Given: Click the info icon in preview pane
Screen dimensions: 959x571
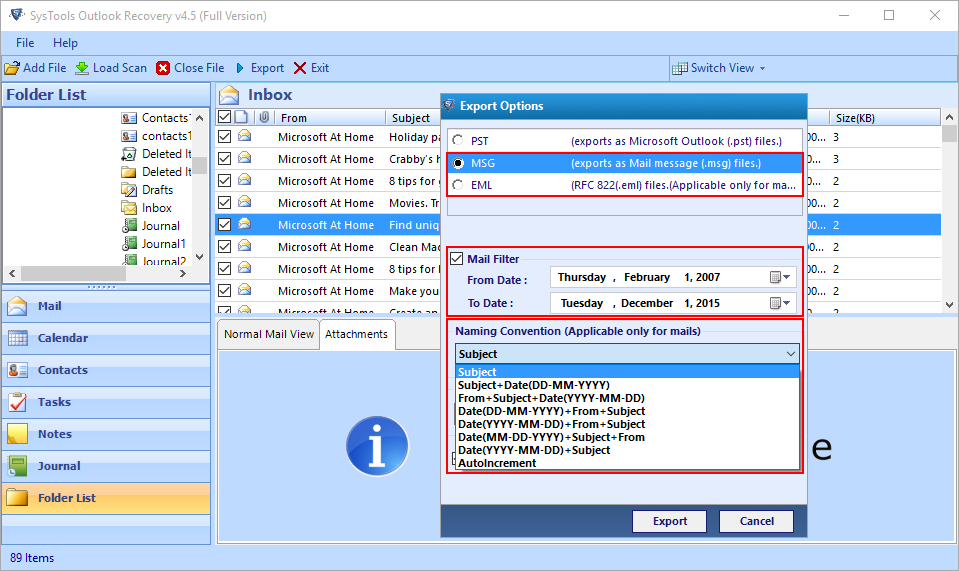Looking at the screenshot, I should [x=377, y=446].
